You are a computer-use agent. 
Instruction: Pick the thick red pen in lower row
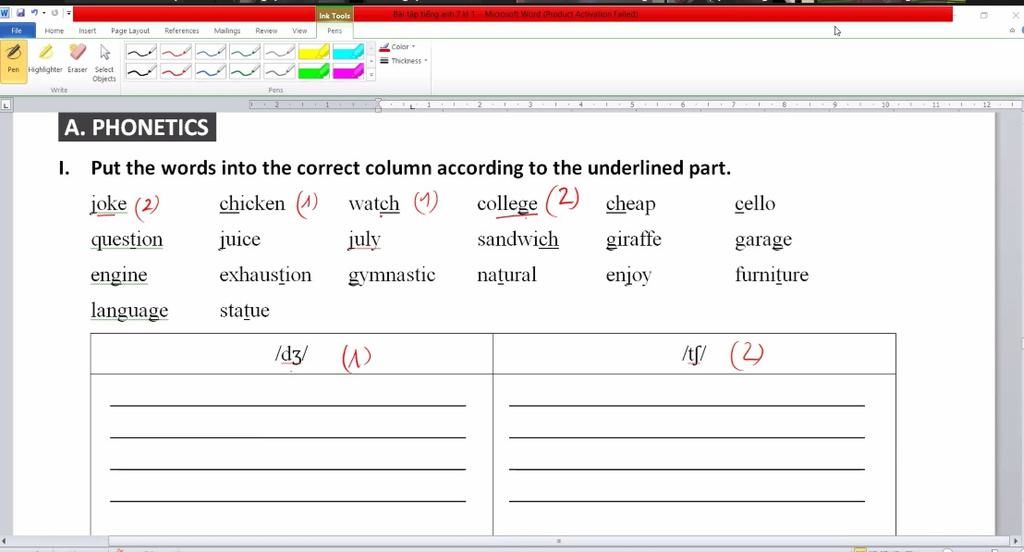tap(176, 71)
